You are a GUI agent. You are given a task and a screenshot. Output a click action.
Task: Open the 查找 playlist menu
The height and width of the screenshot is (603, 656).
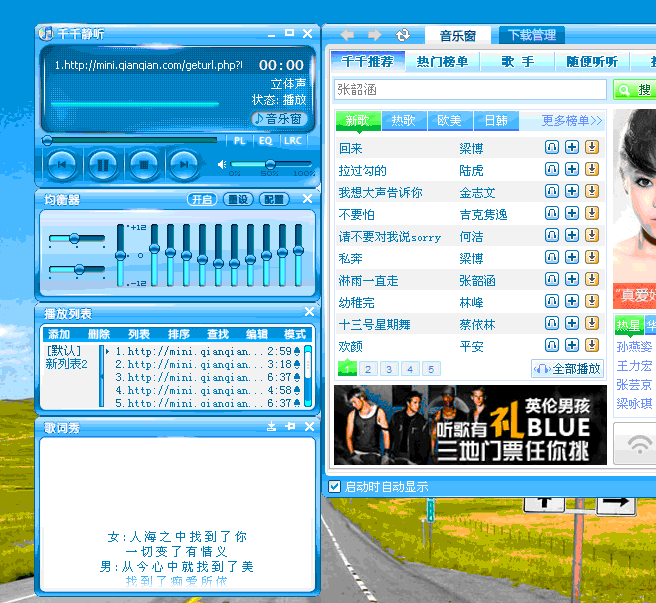[218, 334]
